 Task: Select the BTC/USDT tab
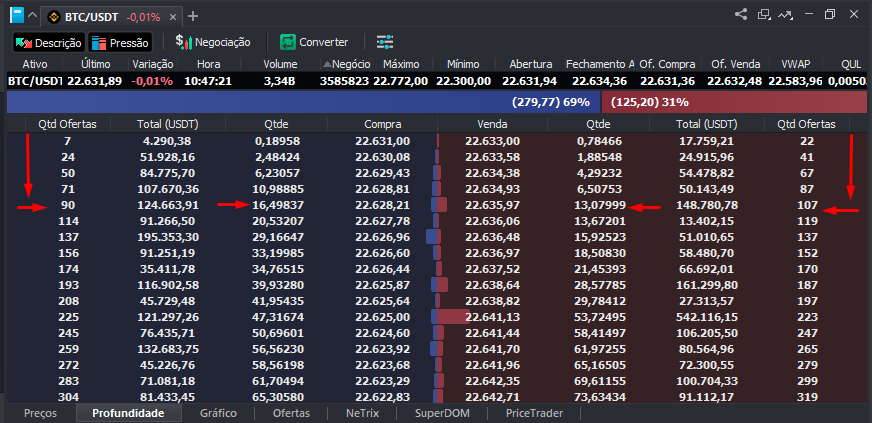(x=111, y=17)
